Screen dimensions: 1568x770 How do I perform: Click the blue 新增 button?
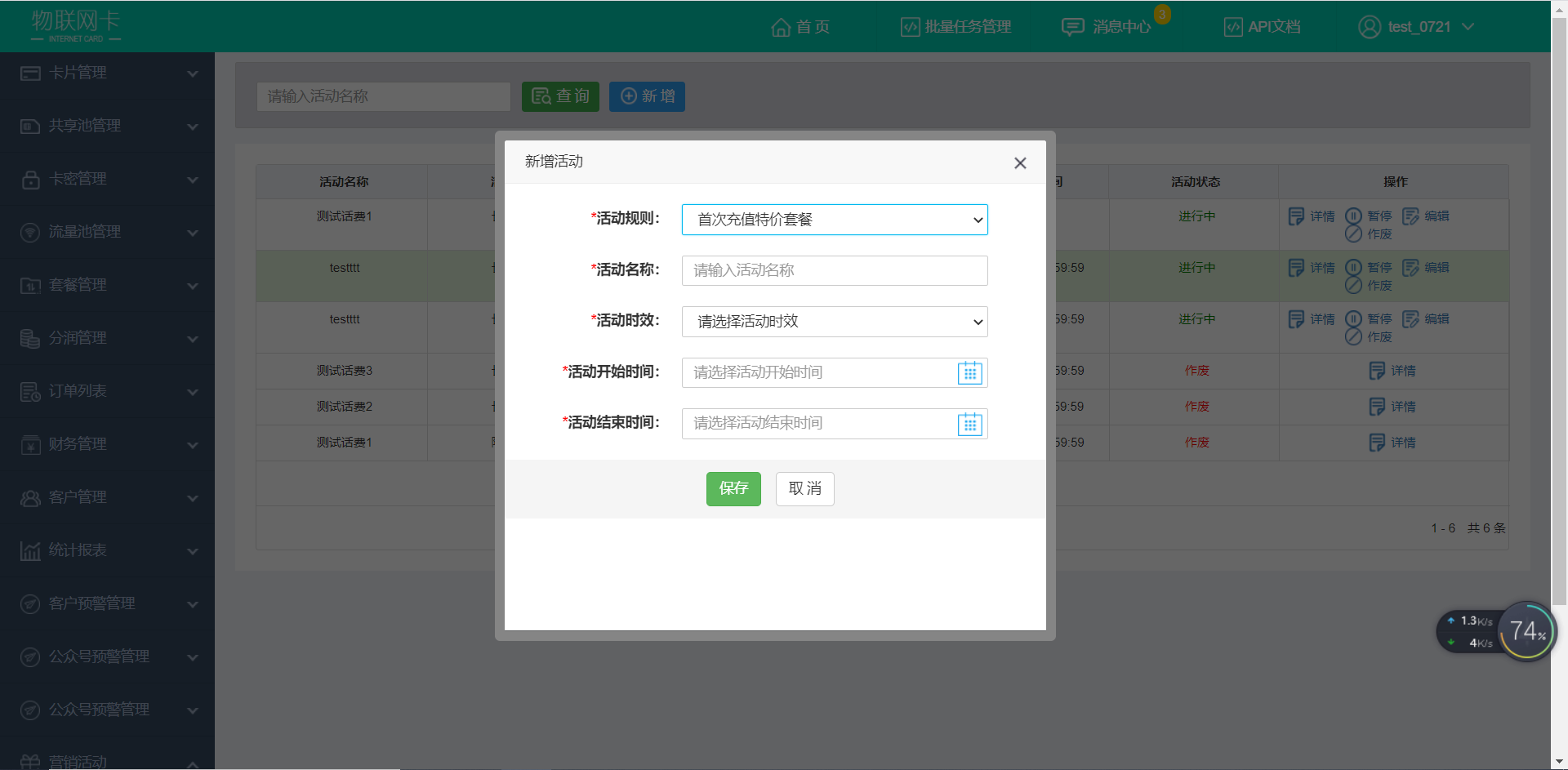click(647, 96)
